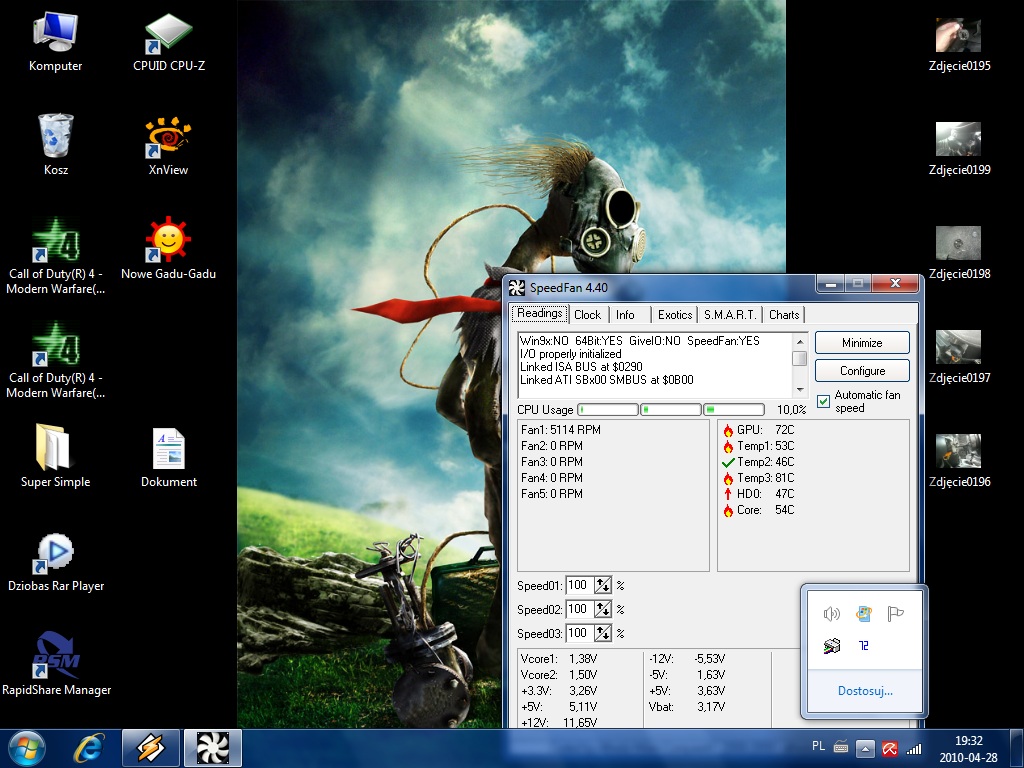
Task: Switch to the Clock tab
Action: pos(587,314)
